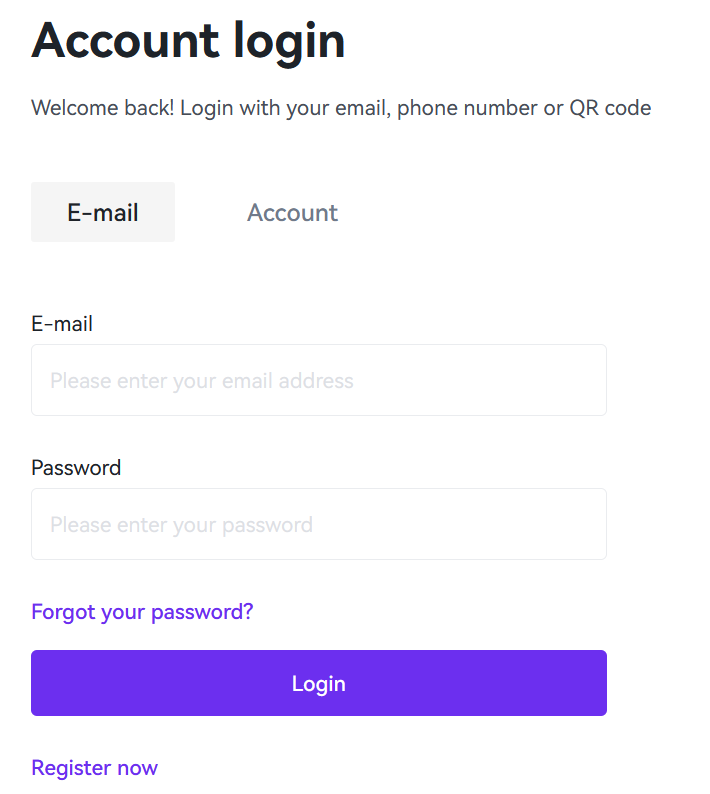Place cursor in the Password textbox

tap(318, 524)
